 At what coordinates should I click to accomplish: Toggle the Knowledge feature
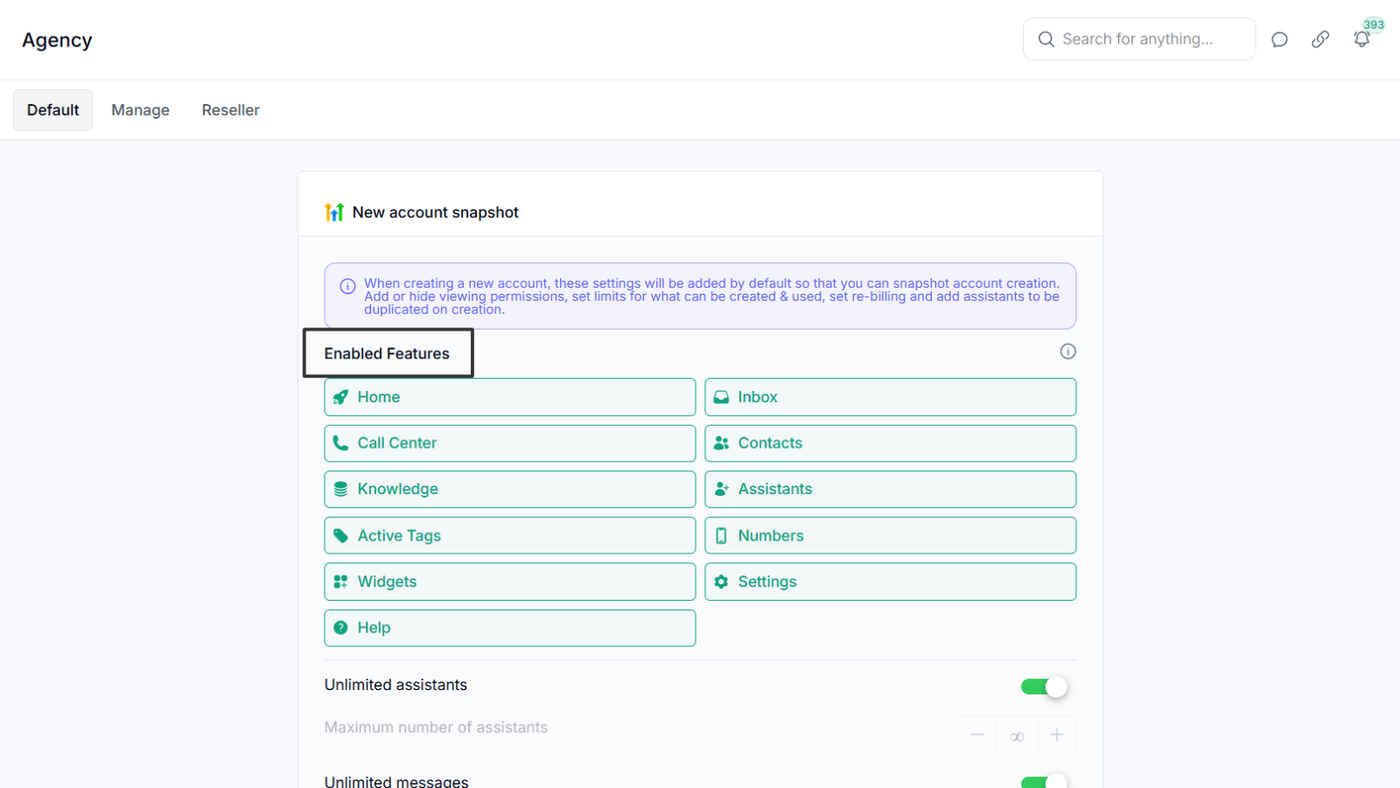tap(510, 489)
